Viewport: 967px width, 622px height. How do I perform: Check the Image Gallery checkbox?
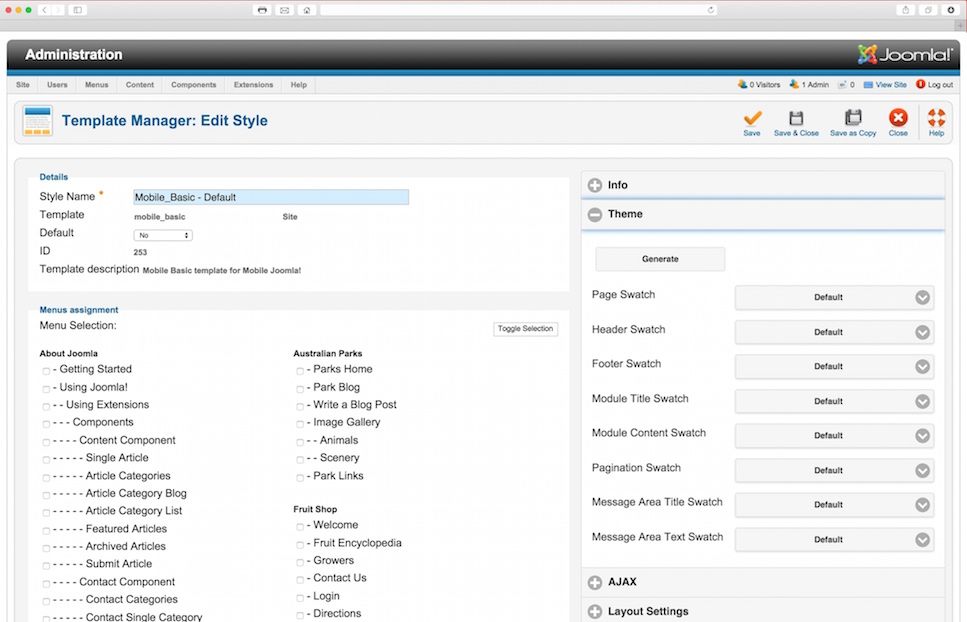tap(300, 424)
